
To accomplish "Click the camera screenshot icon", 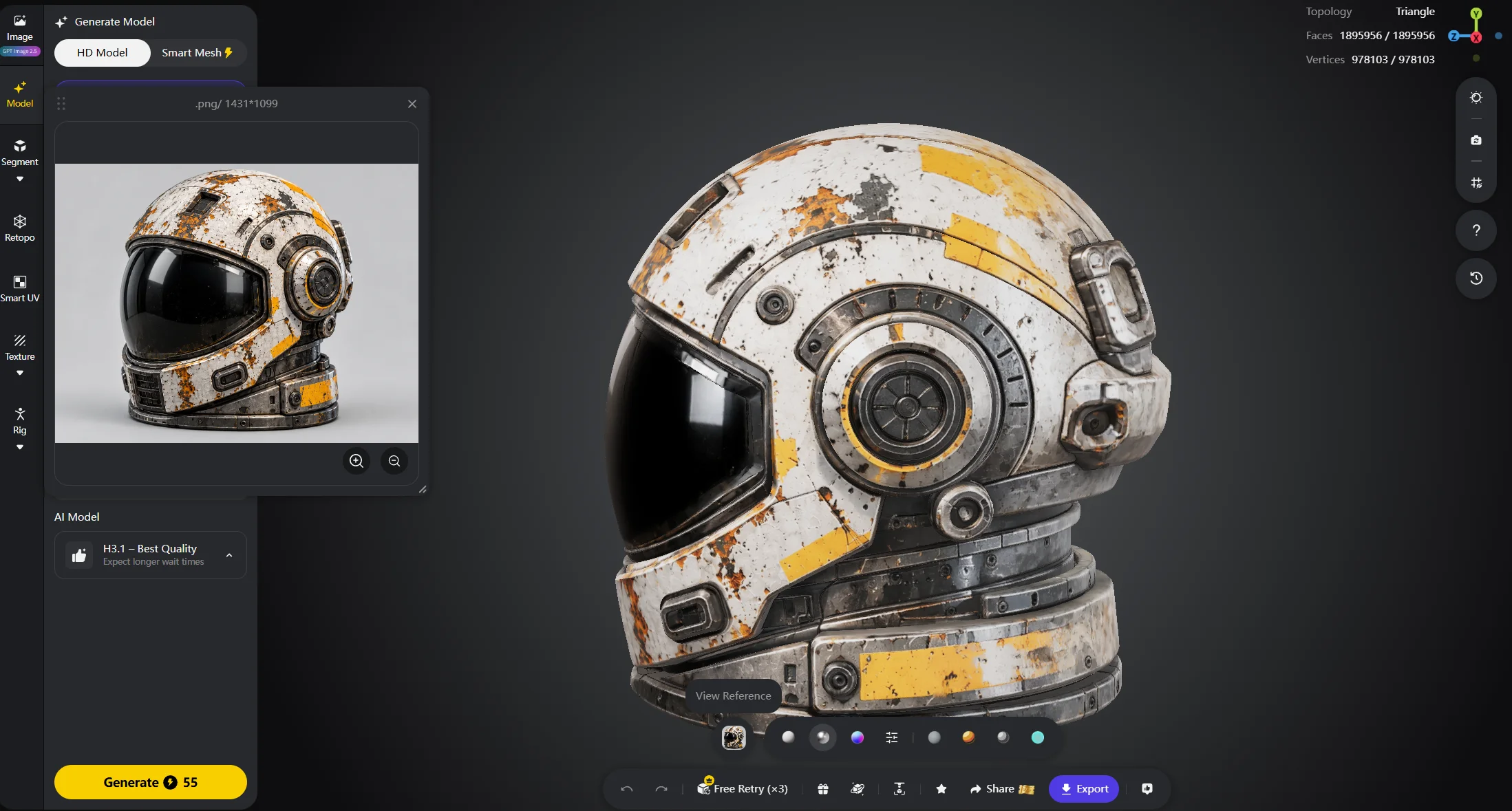I will (1476, 140).
